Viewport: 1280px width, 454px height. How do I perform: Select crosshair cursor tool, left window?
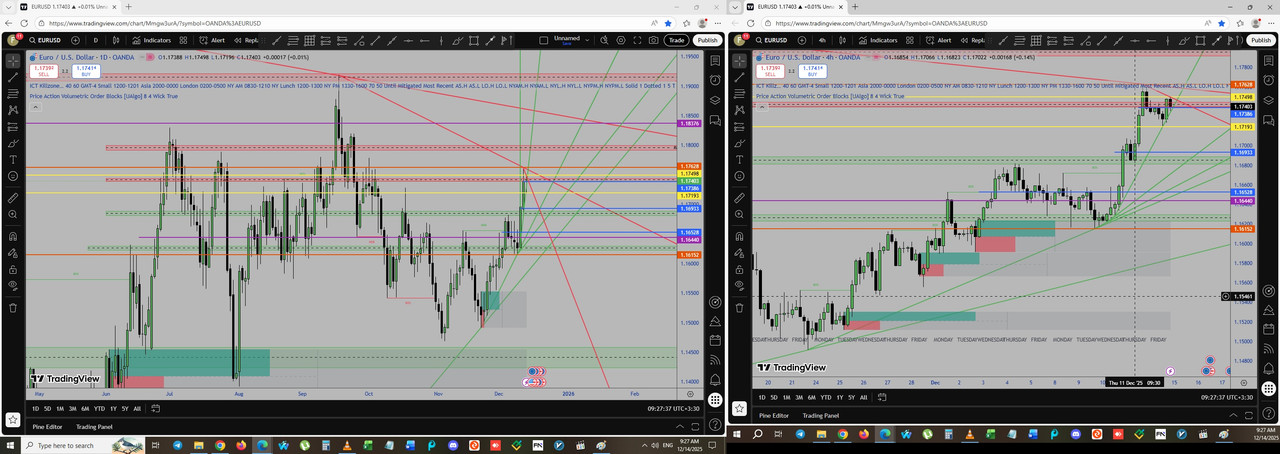[x=13, y=61]
